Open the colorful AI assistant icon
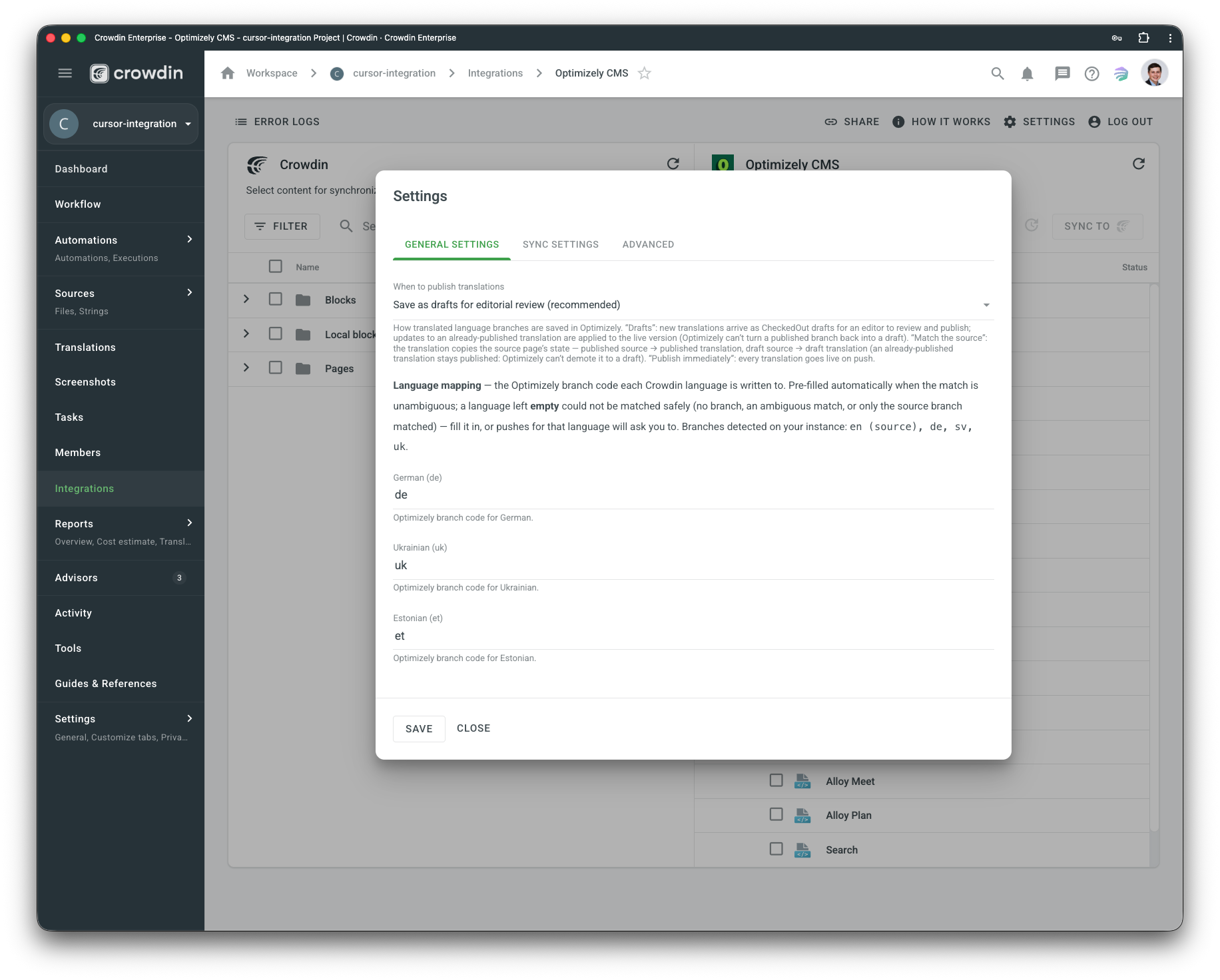1220x980 pixels. [x=1122, y=74]
